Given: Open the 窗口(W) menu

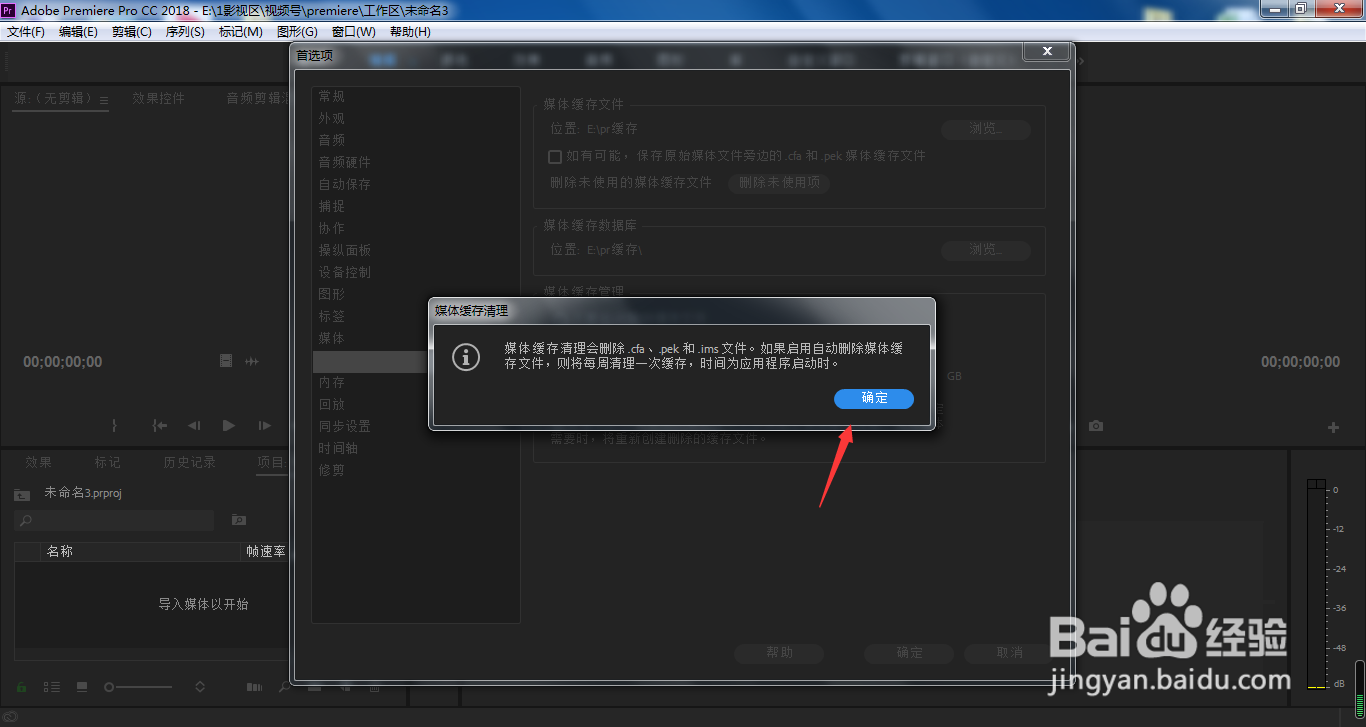Looking at the screenshot, I should [x=354, y=32].
